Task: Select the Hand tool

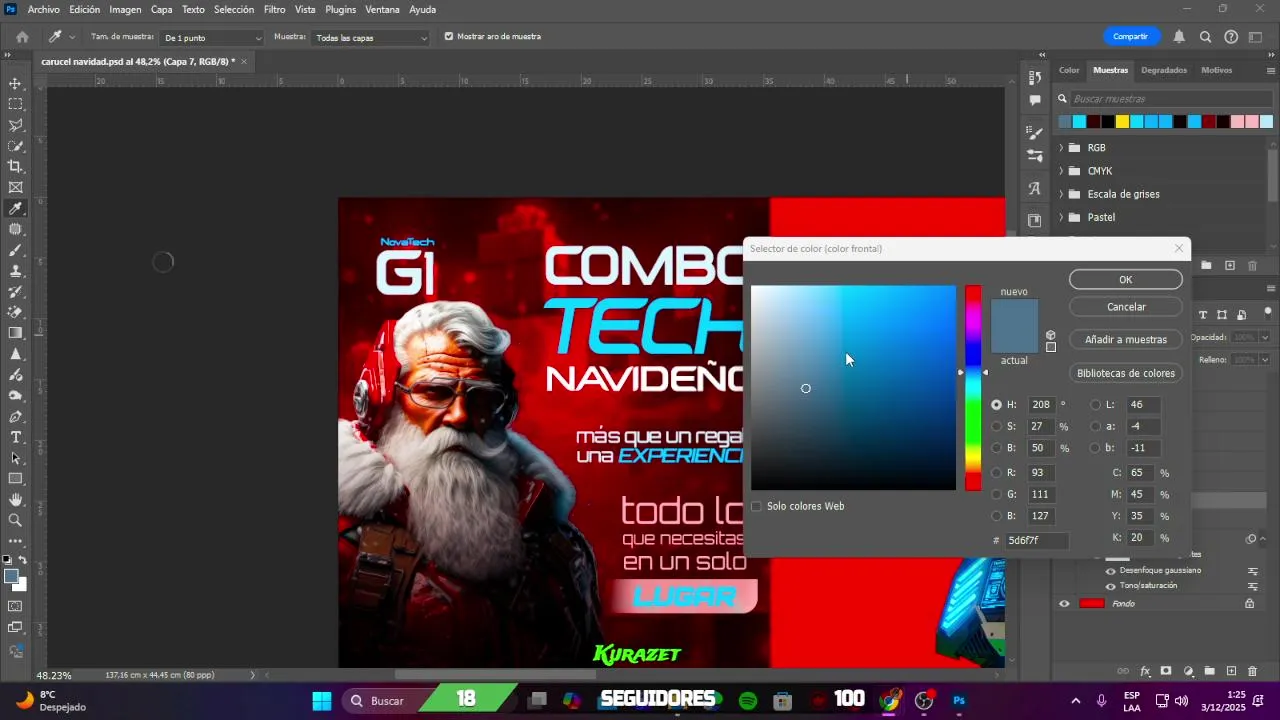Action: 15,499
